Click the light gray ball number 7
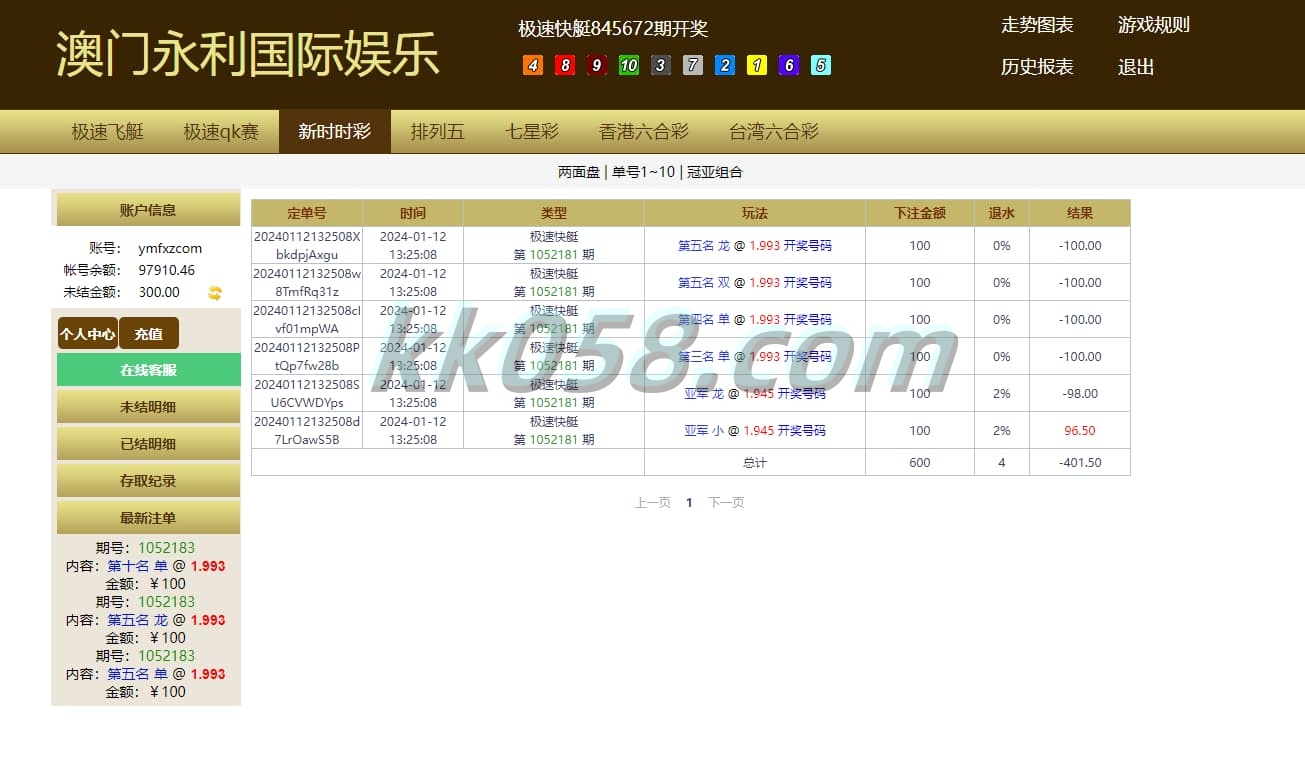The height and width of the screenshot is (767, 1305). pos(692,65)
